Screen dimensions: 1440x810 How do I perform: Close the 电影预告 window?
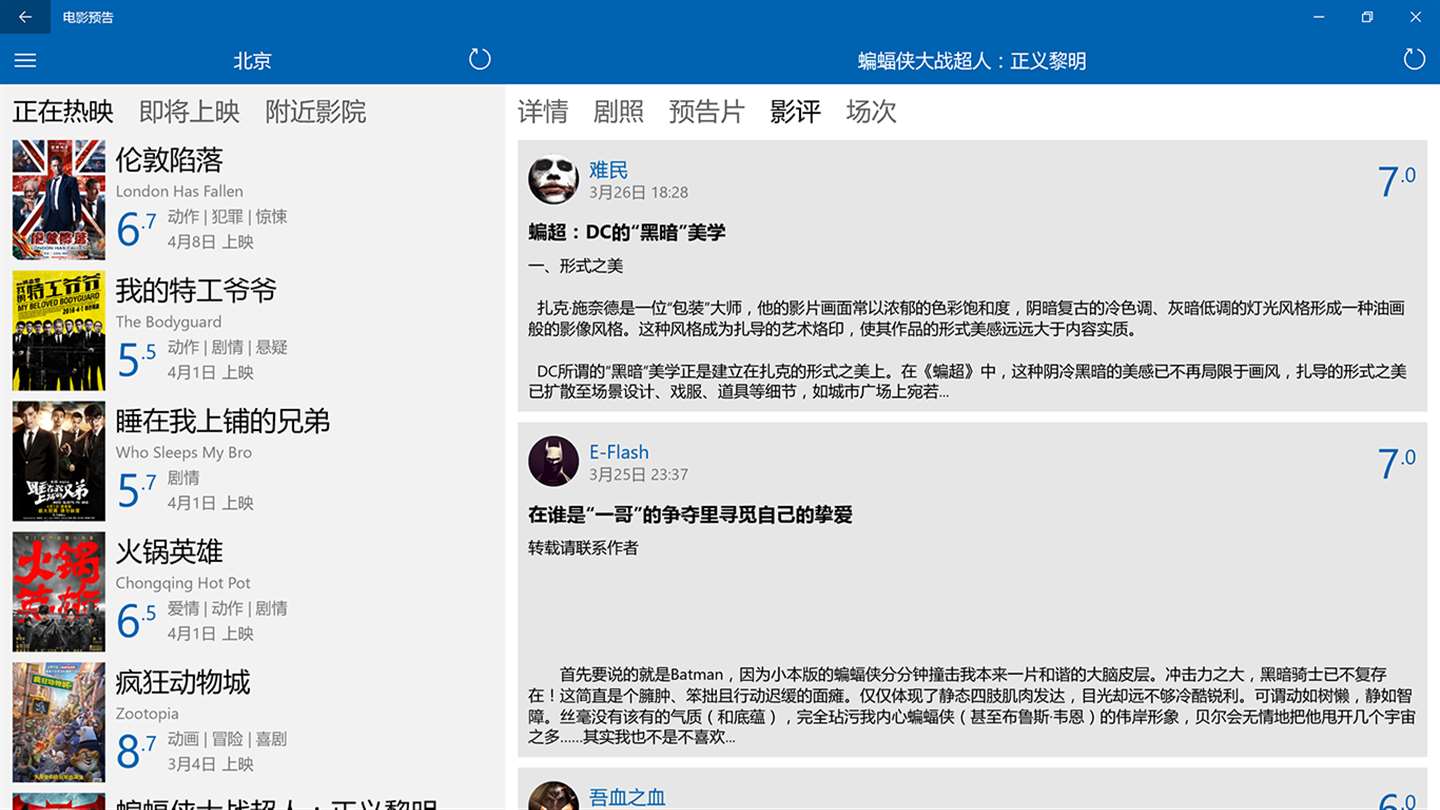click(1415, 17)
